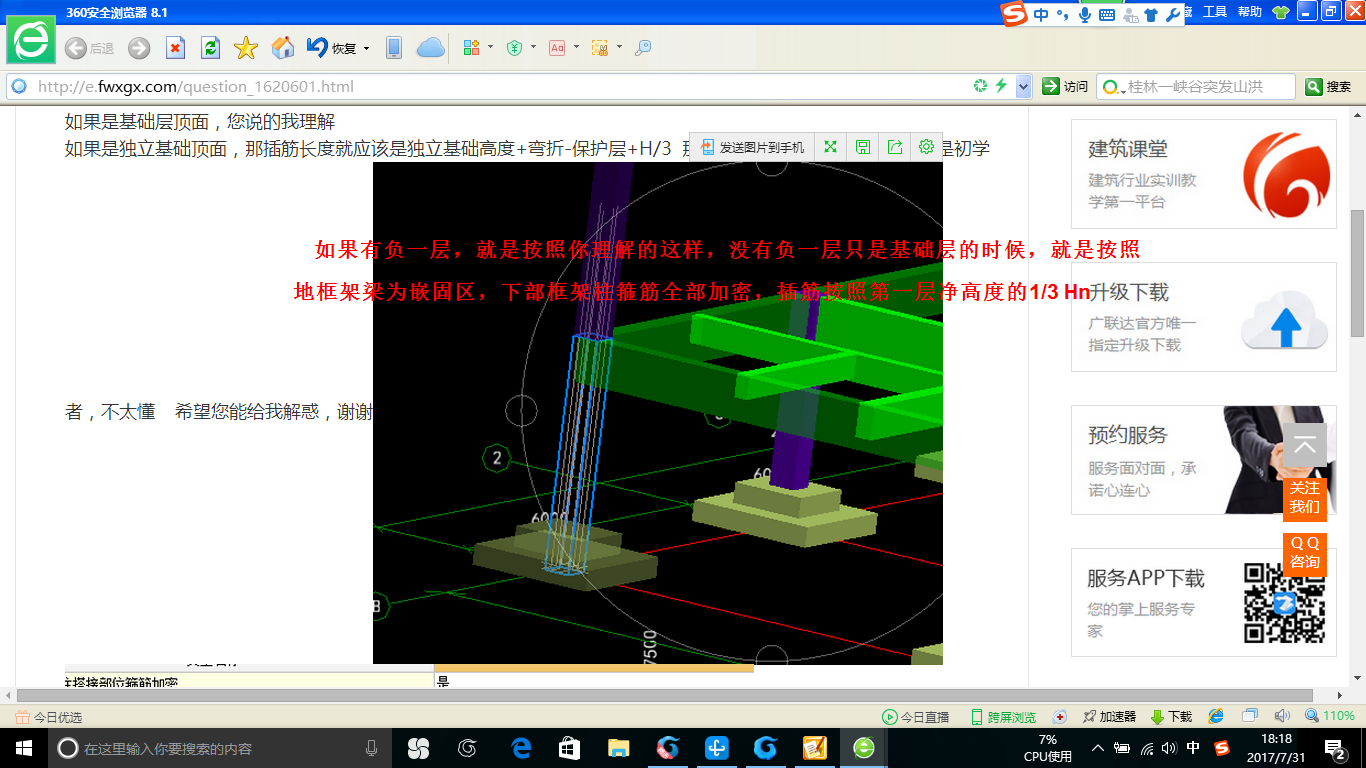The image size is (1366, 768).
Task: Click the green lightning speed-mode icon
Action: [1001, 86]
